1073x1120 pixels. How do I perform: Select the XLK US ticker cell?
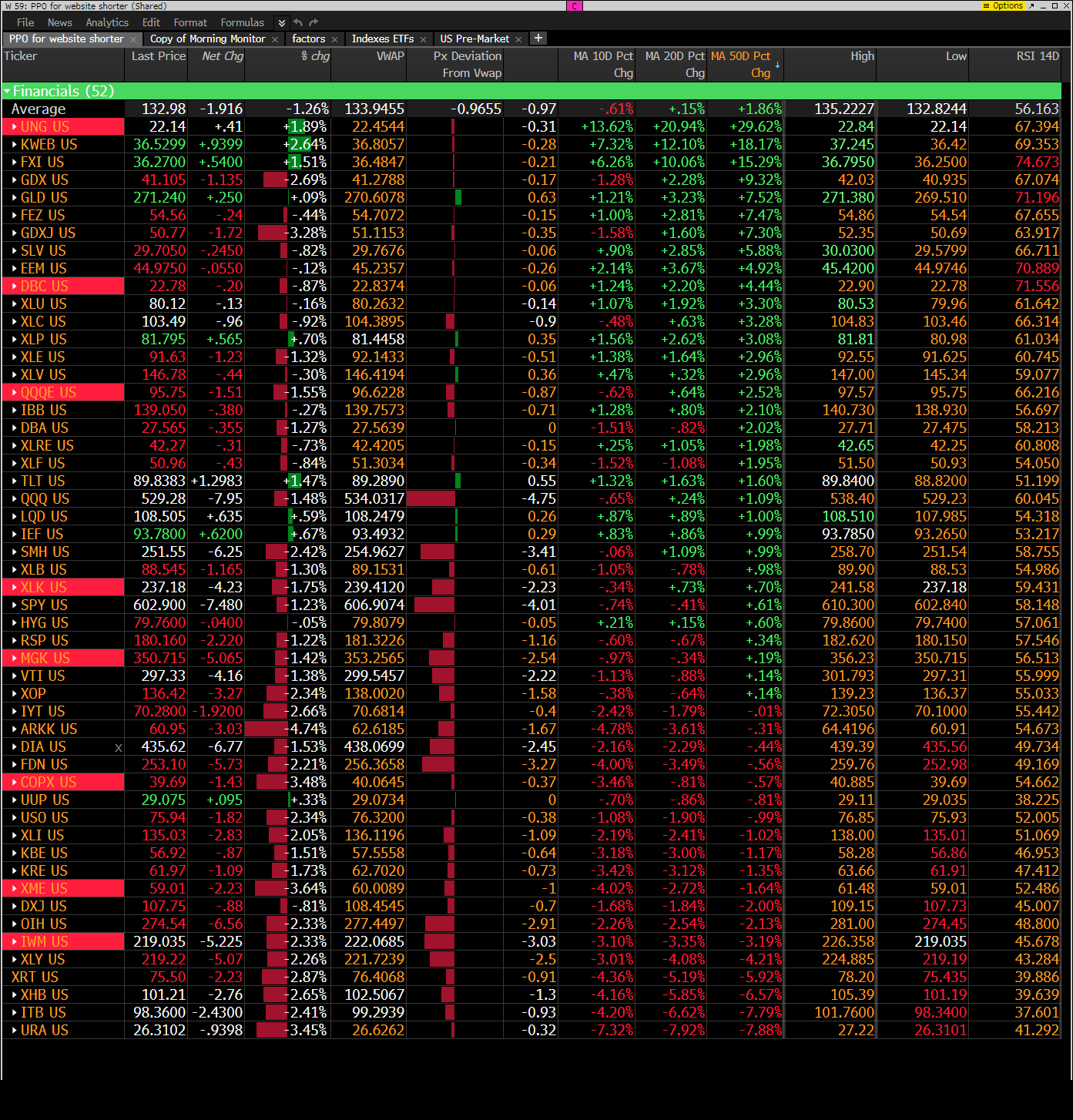pos(63,588)
